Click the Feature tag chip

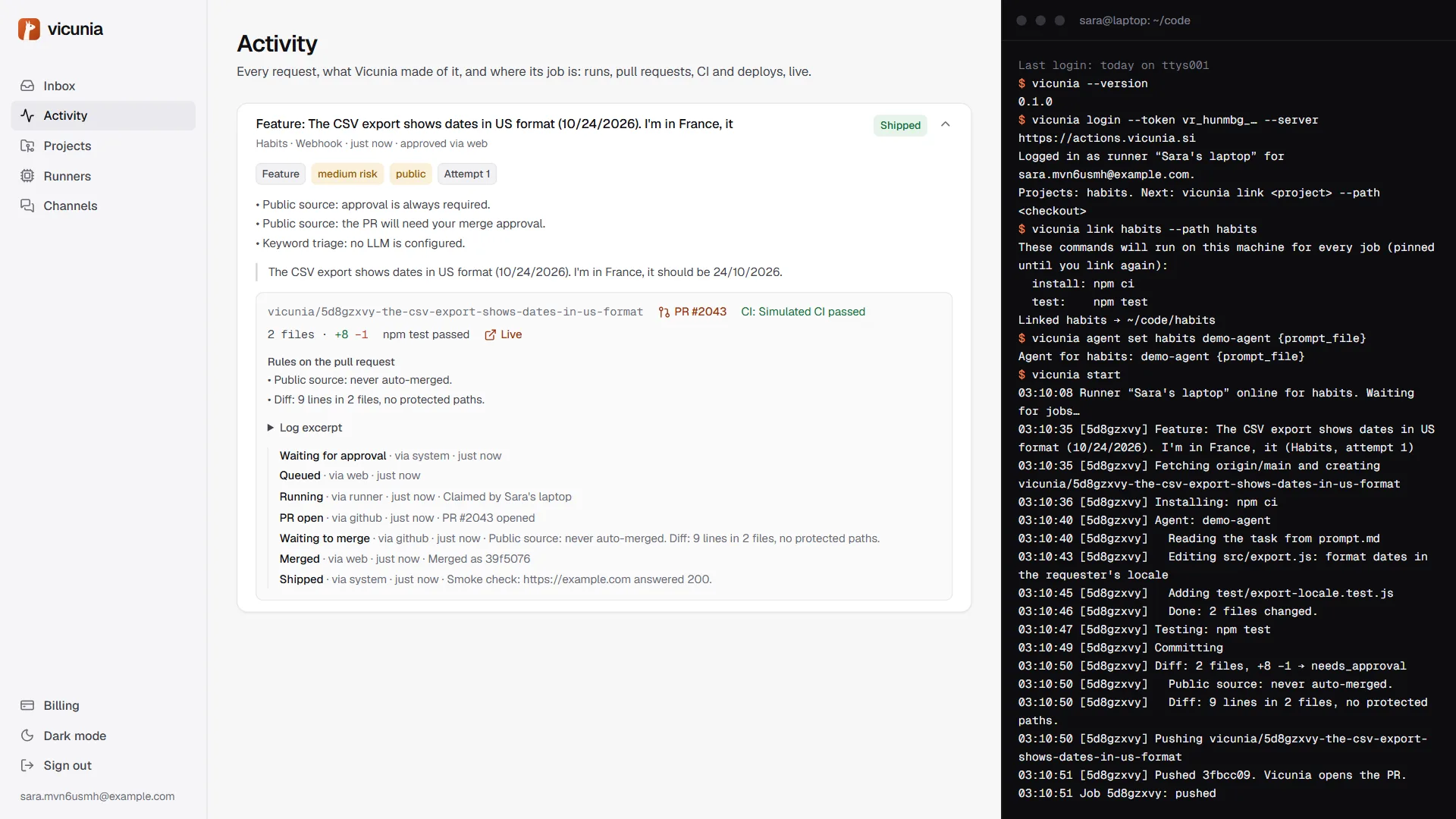tap(281, 174)
